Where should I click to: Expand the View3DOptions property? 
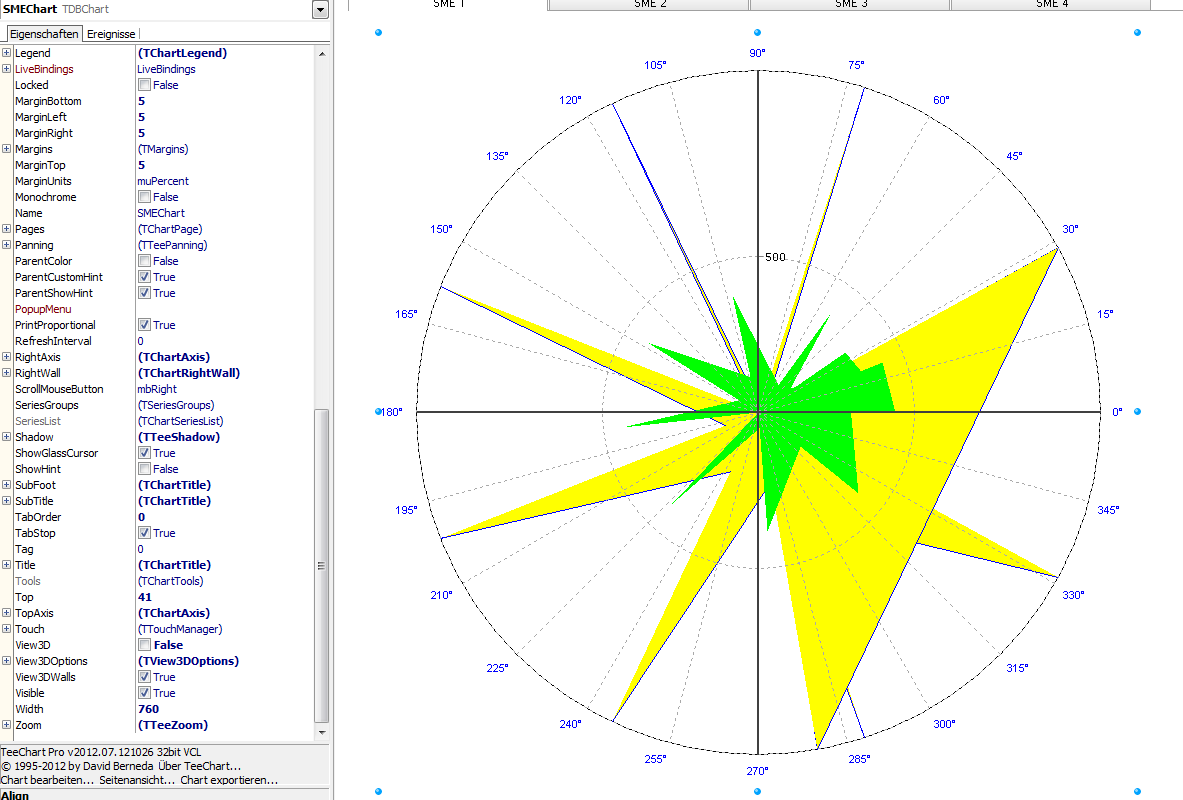pos(6,660)
